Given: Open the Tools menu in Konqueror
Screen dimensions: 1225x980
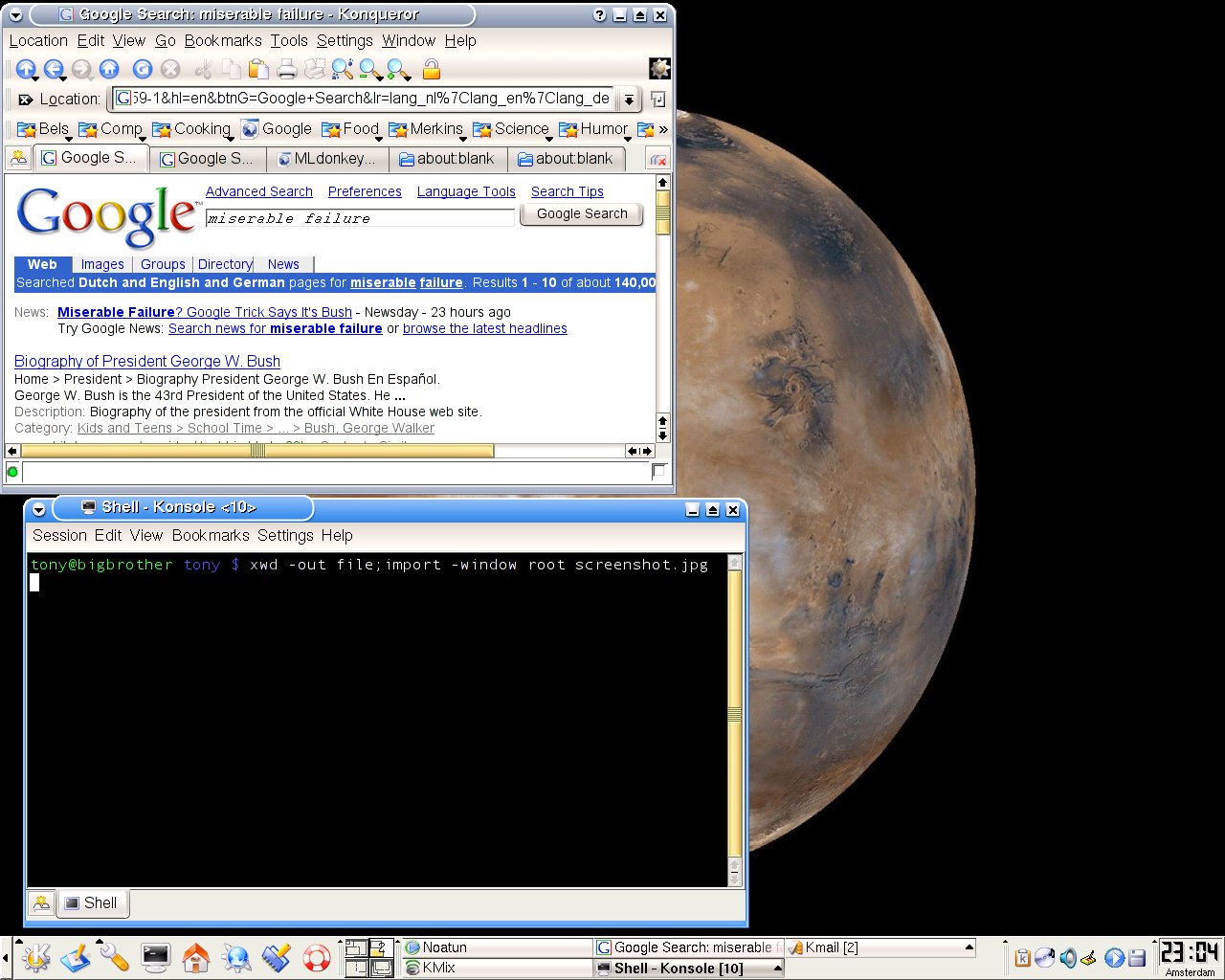Looking at the screenshot, I should coord(289,40).
